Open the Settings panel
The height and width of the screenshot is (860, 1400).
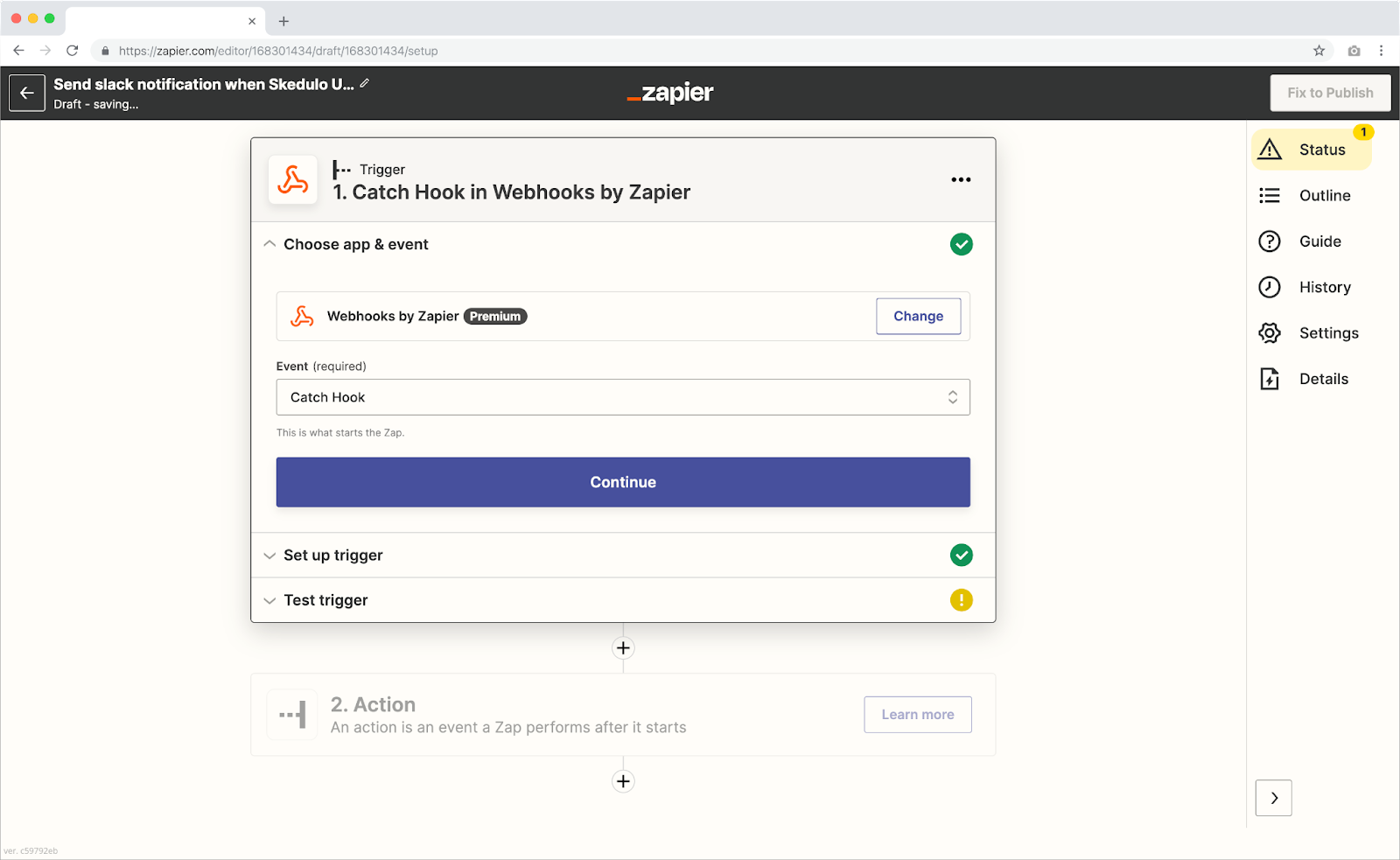click(x=1312, y=333)
